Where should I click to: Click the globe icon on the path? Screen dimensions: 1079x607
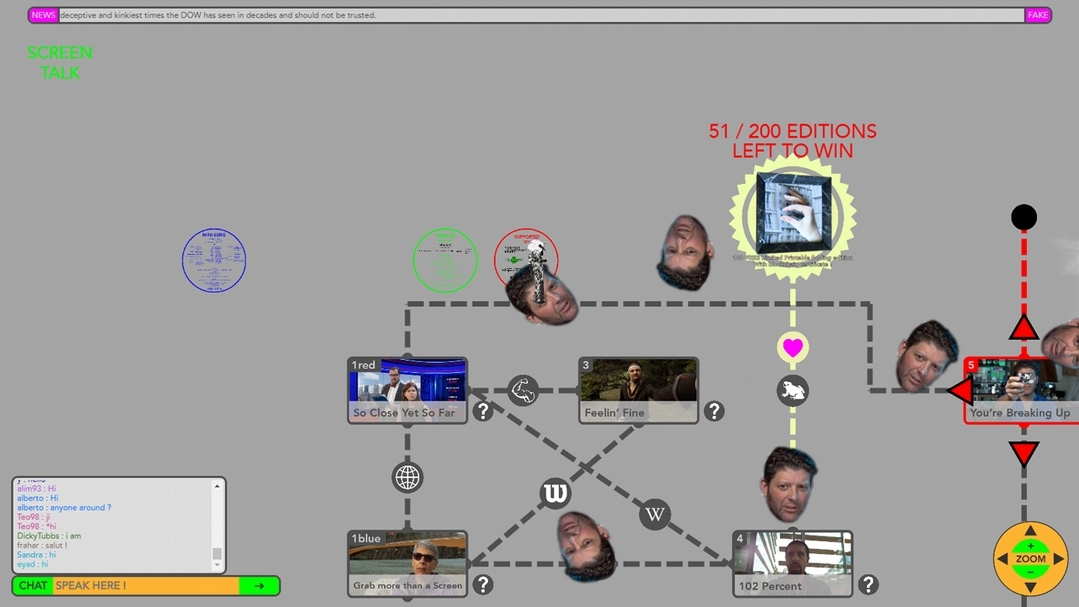(407, 478)
